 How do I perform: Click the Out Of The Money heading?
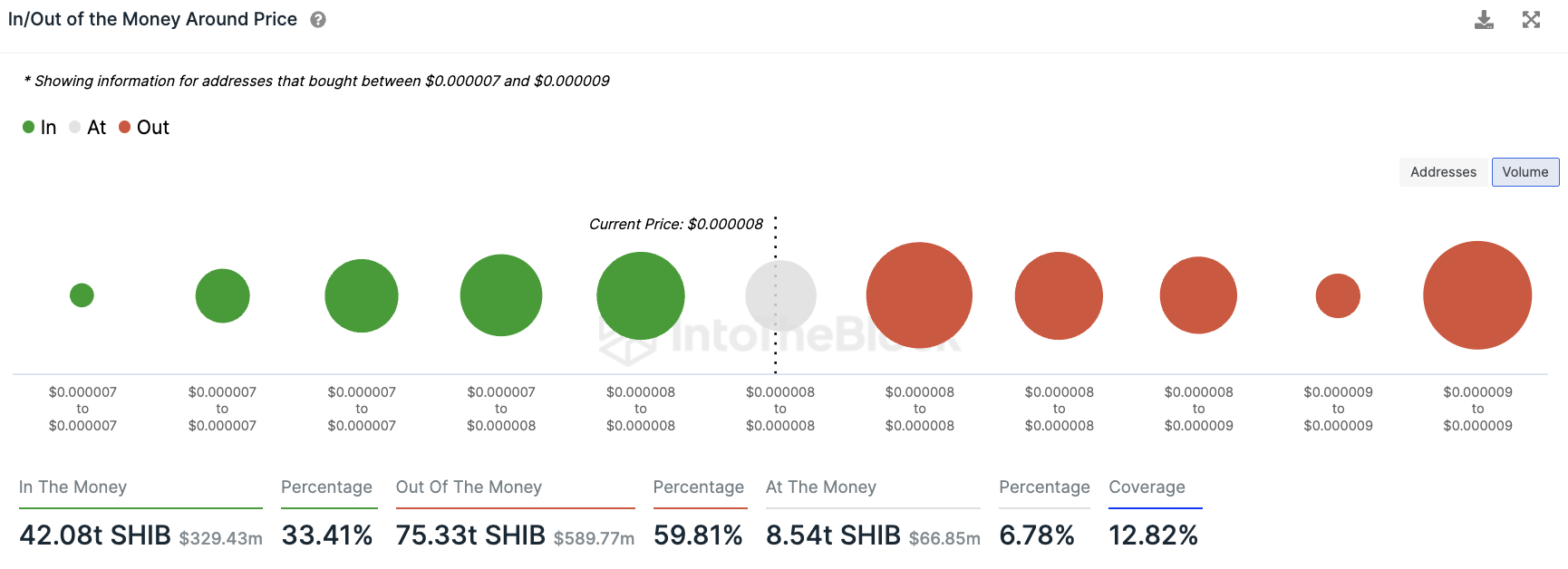point(469,487)
